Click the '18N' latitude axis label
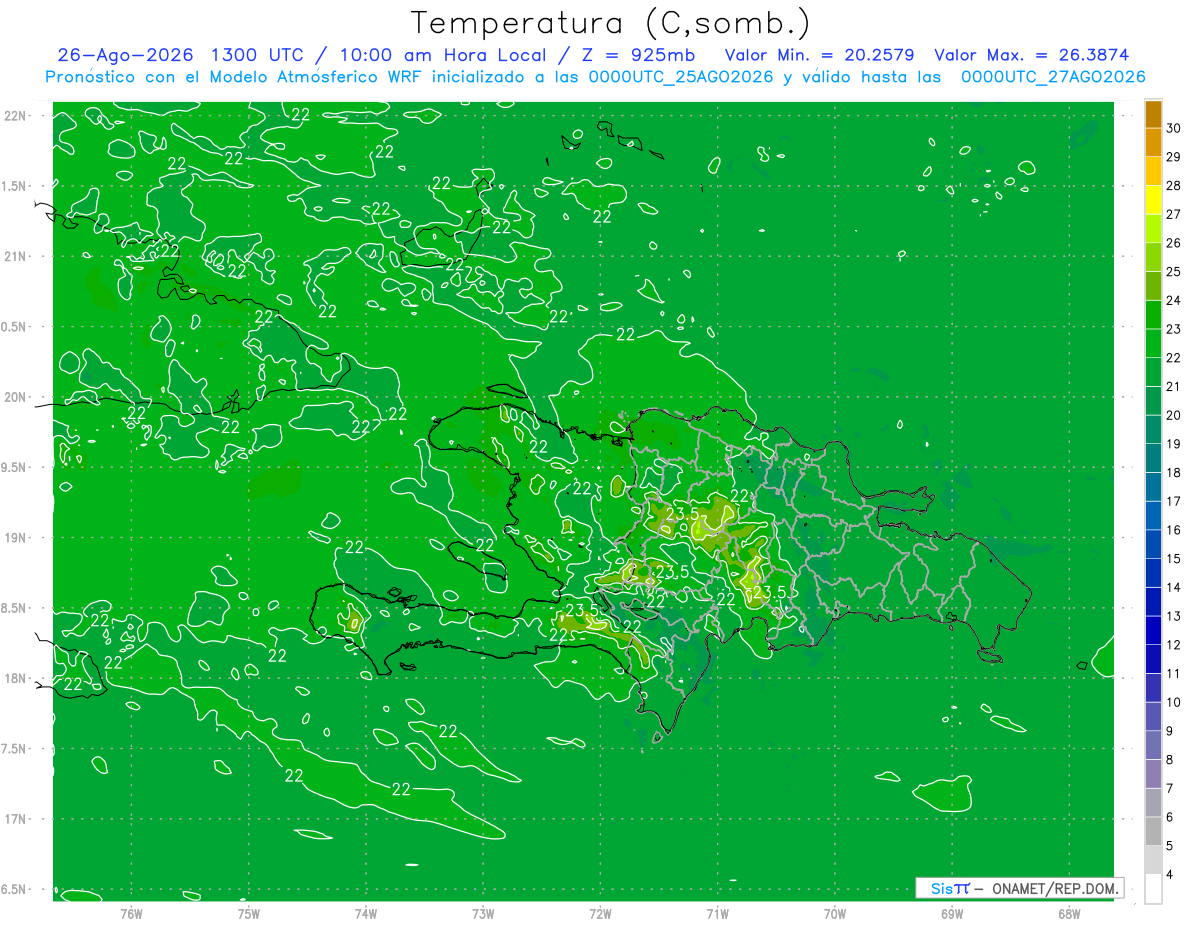Viewport: 1200px width, 927px height. [x=16, y=679]
